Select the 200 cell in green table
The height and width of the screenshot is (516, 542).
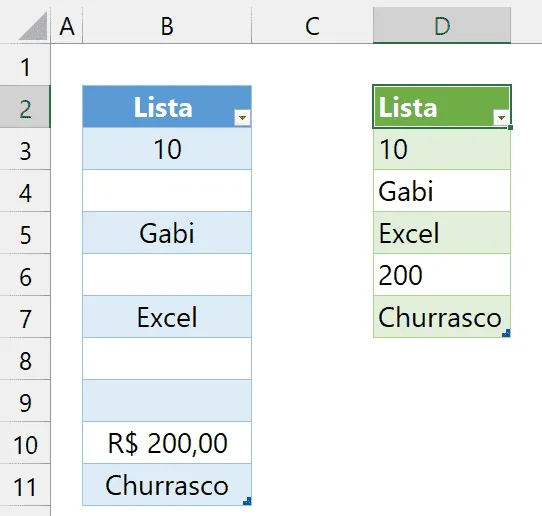click(x=442, y=275)
